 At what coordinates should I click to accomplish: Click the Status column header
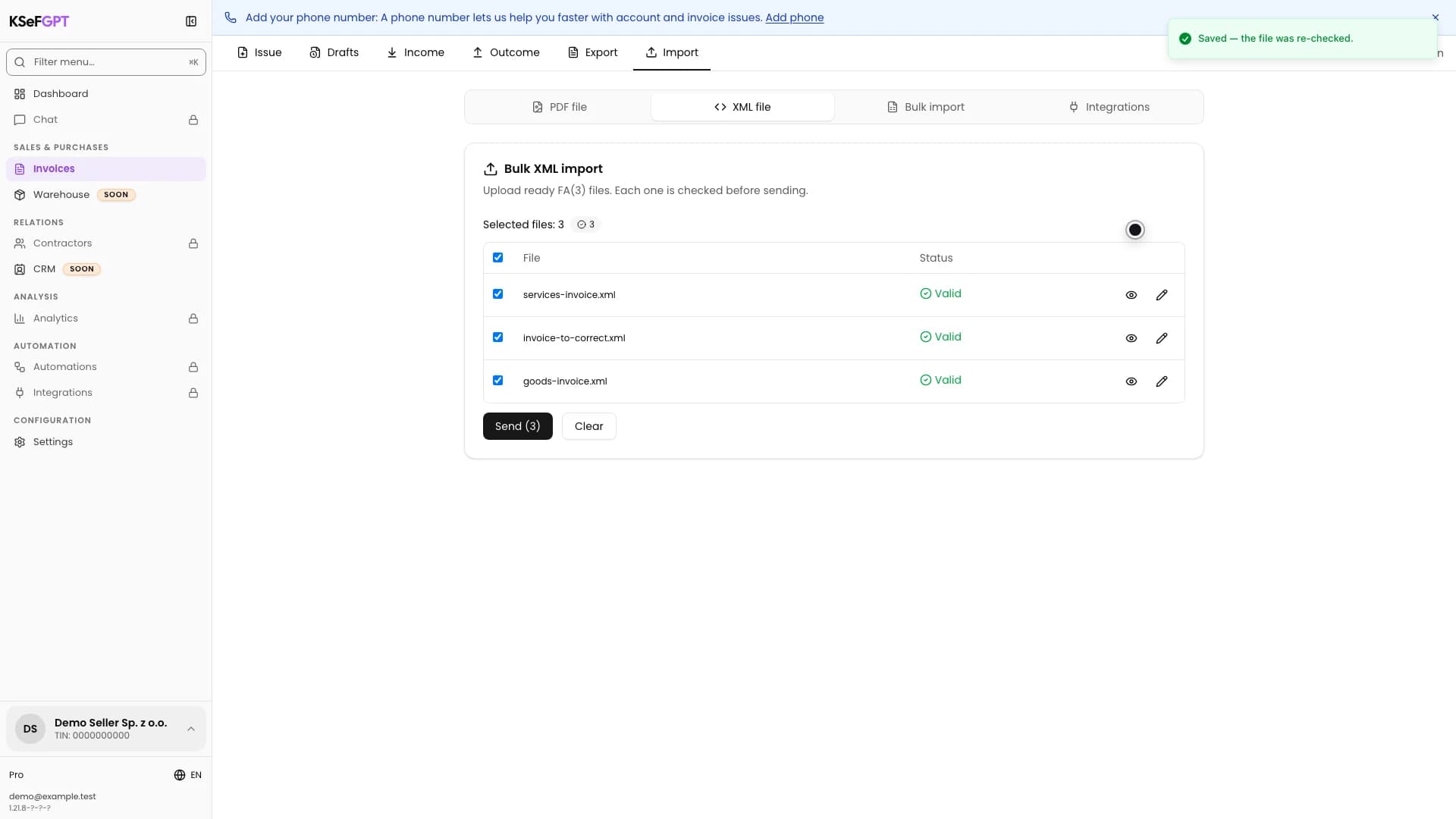(936, 258)
